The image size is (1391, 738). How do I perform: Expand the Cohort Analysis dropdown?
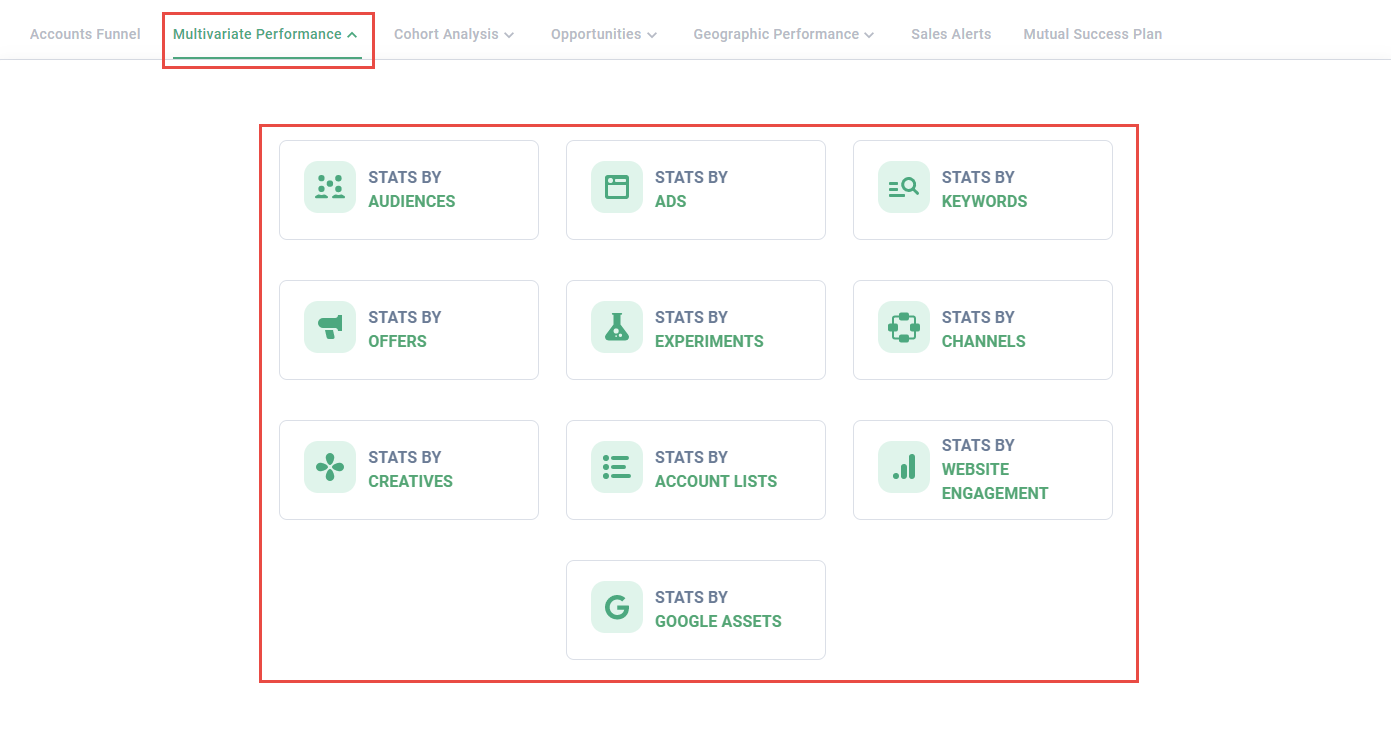(509, 35)
